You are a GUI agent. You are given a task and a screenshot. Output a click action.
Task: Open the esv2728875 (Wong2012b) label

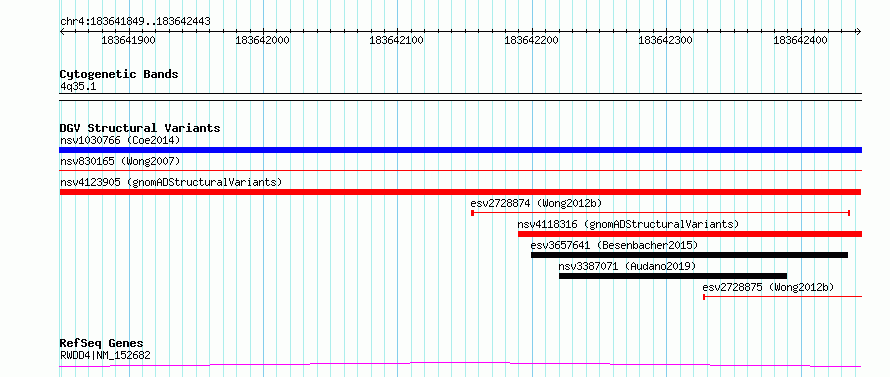769,287
